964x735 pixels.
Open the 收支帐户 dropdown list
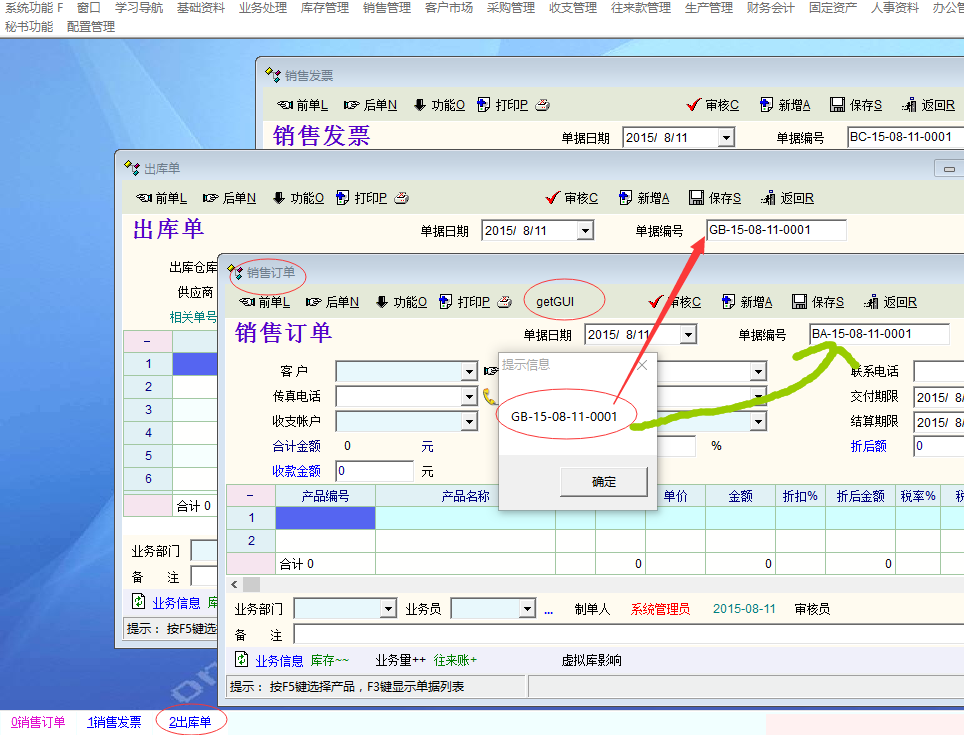tap(469, 421)
